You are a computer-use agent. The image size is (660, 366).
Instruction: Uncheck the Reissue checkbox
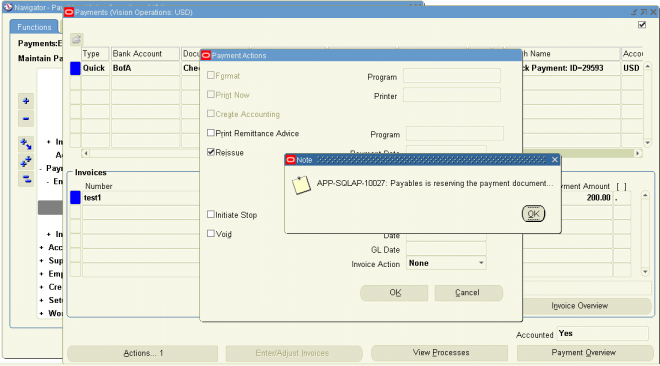point(211,152)
